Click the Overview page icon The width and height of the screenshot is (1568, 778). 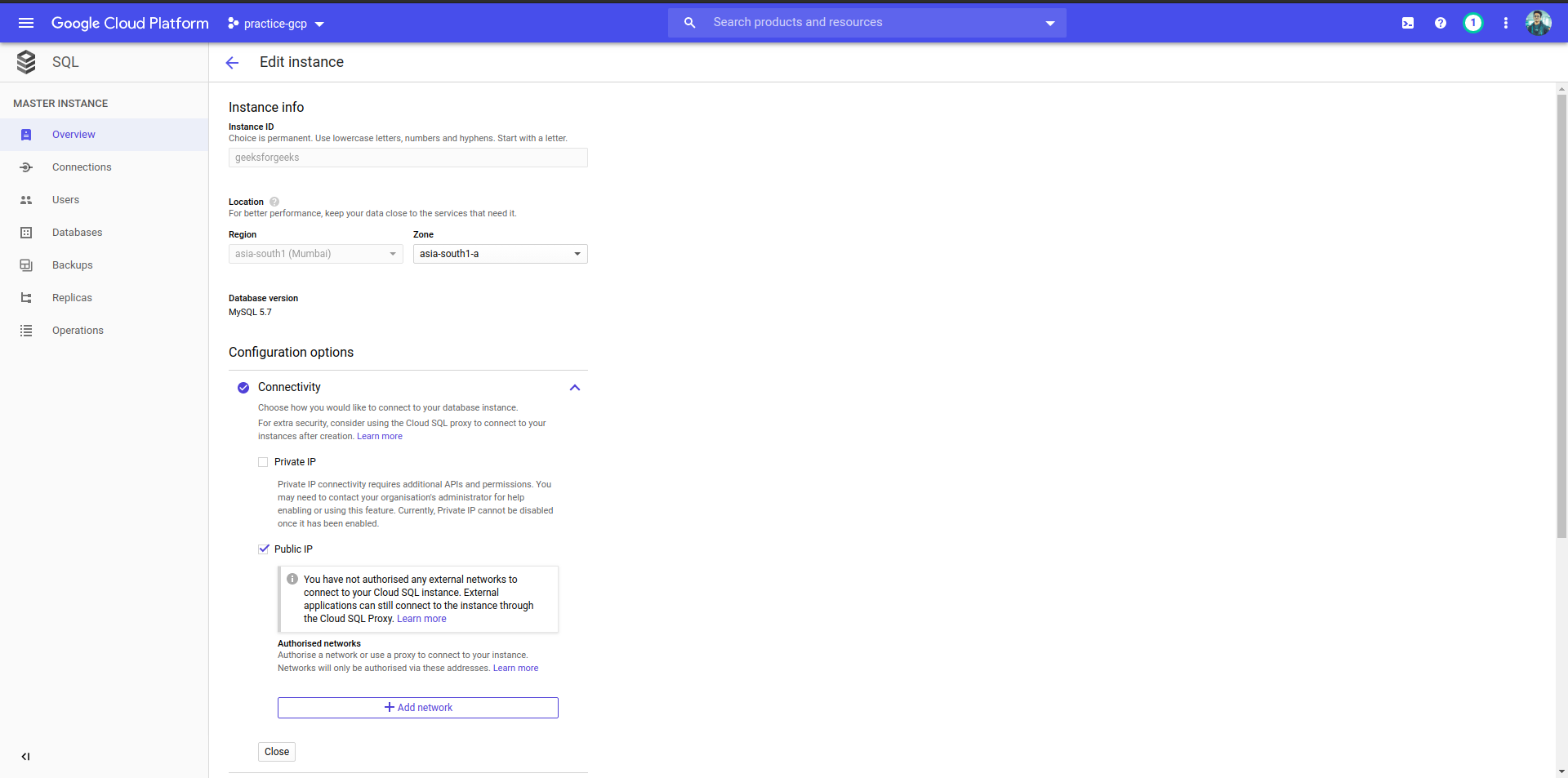26,135
